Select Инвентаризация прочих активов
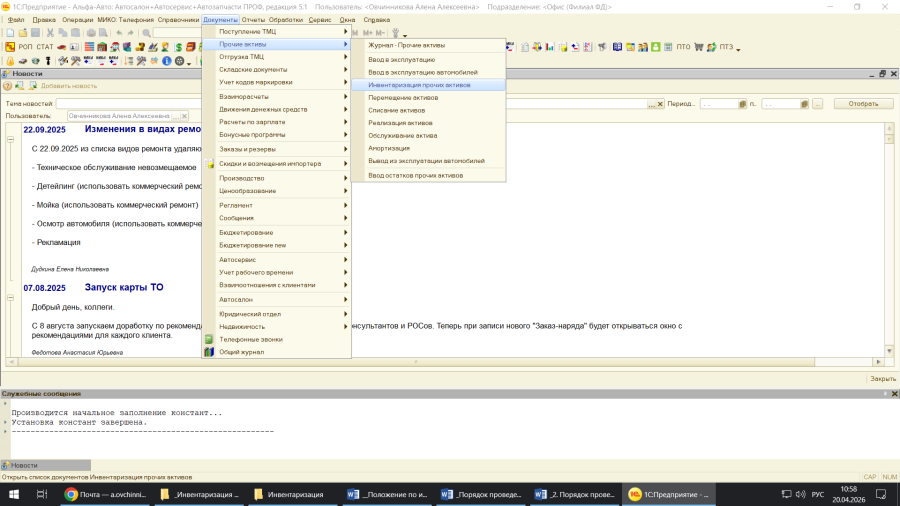This screenshot has width=900, height=506. tap(428, 85)
